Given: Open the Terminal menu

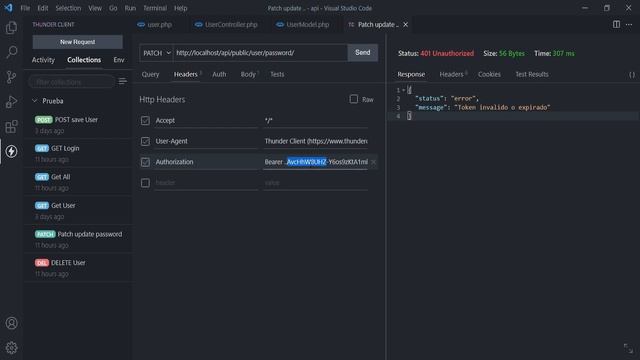Looking at the screenshot, I should tap(155, 8).
